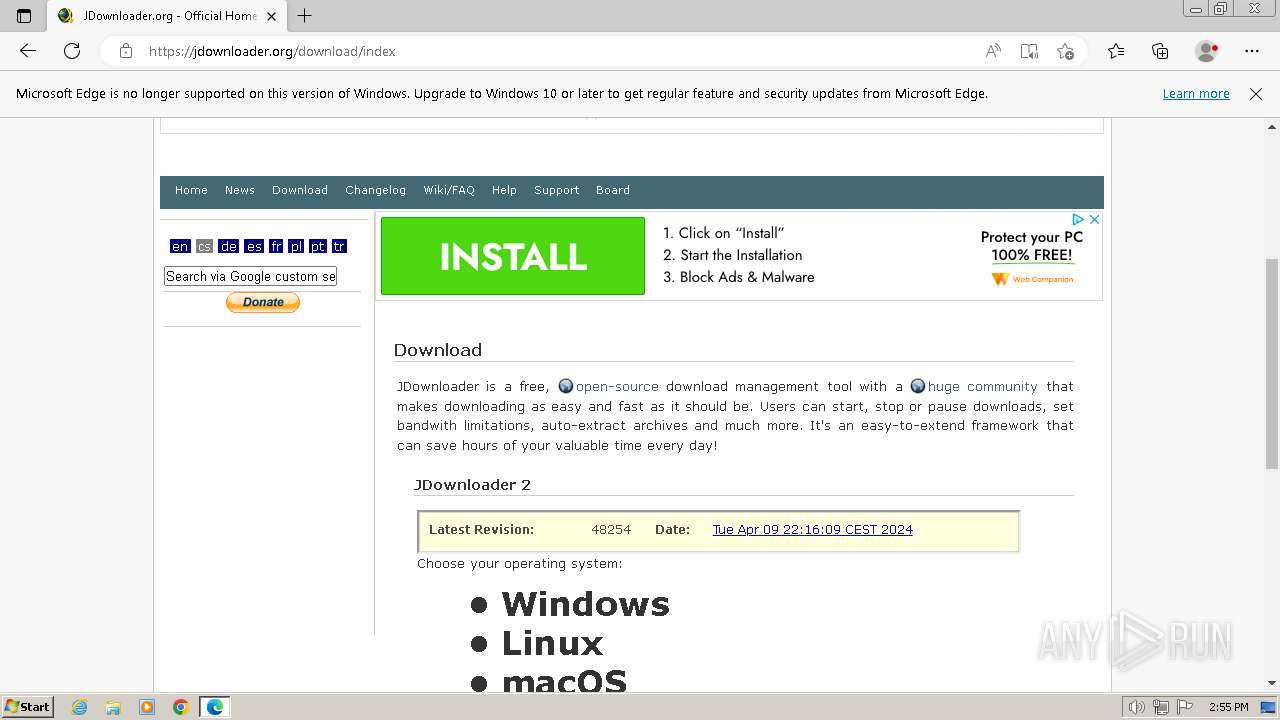The height and width of the screenshot is (720, 1280).
Task: Switch site language to fr
Action: (x=276, y=246)
